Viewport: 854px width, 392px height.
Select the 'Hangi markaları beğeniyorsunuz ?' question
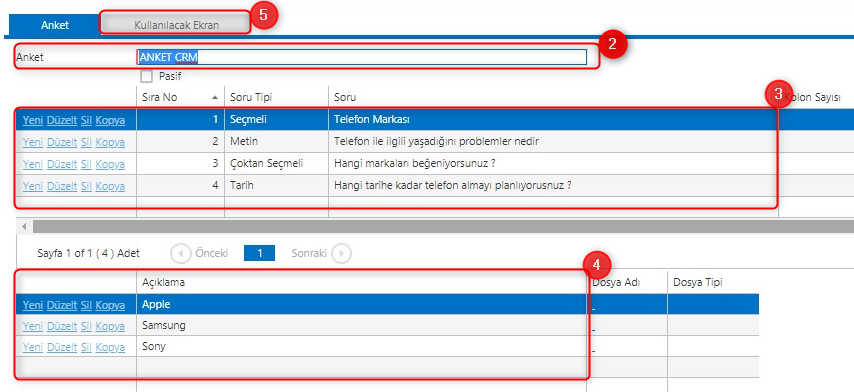coord(553,163)
